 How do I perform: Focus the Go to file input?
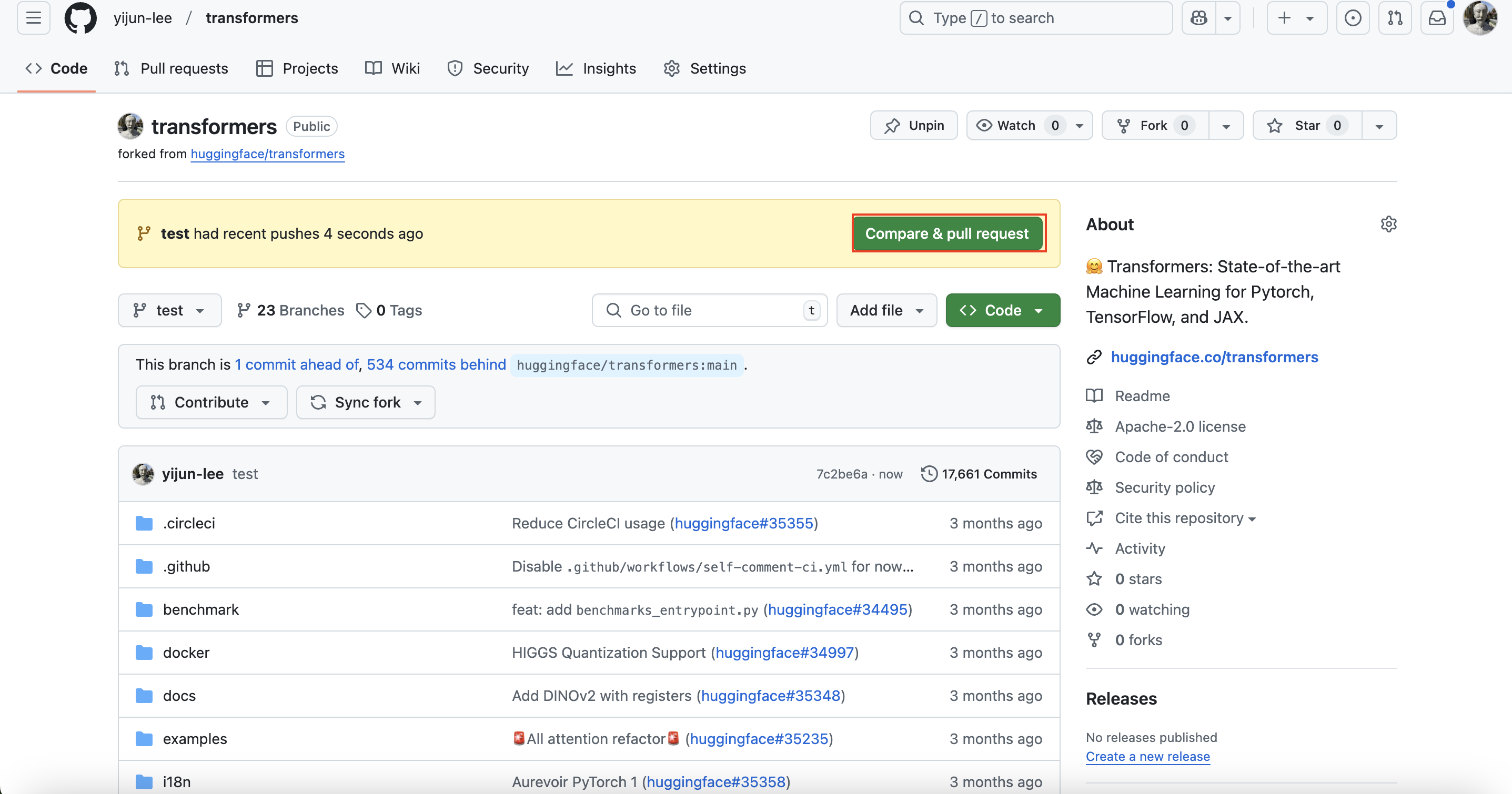pos(710,310)
